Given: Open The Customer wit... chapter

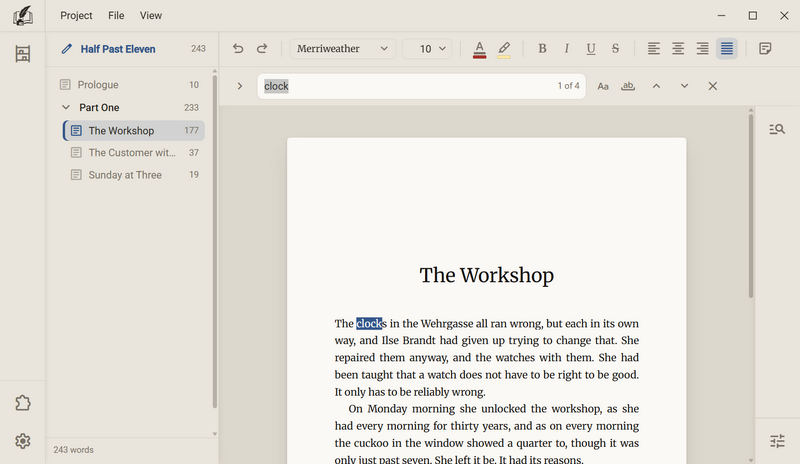Looking at the screenshot, I should [134, 153].
